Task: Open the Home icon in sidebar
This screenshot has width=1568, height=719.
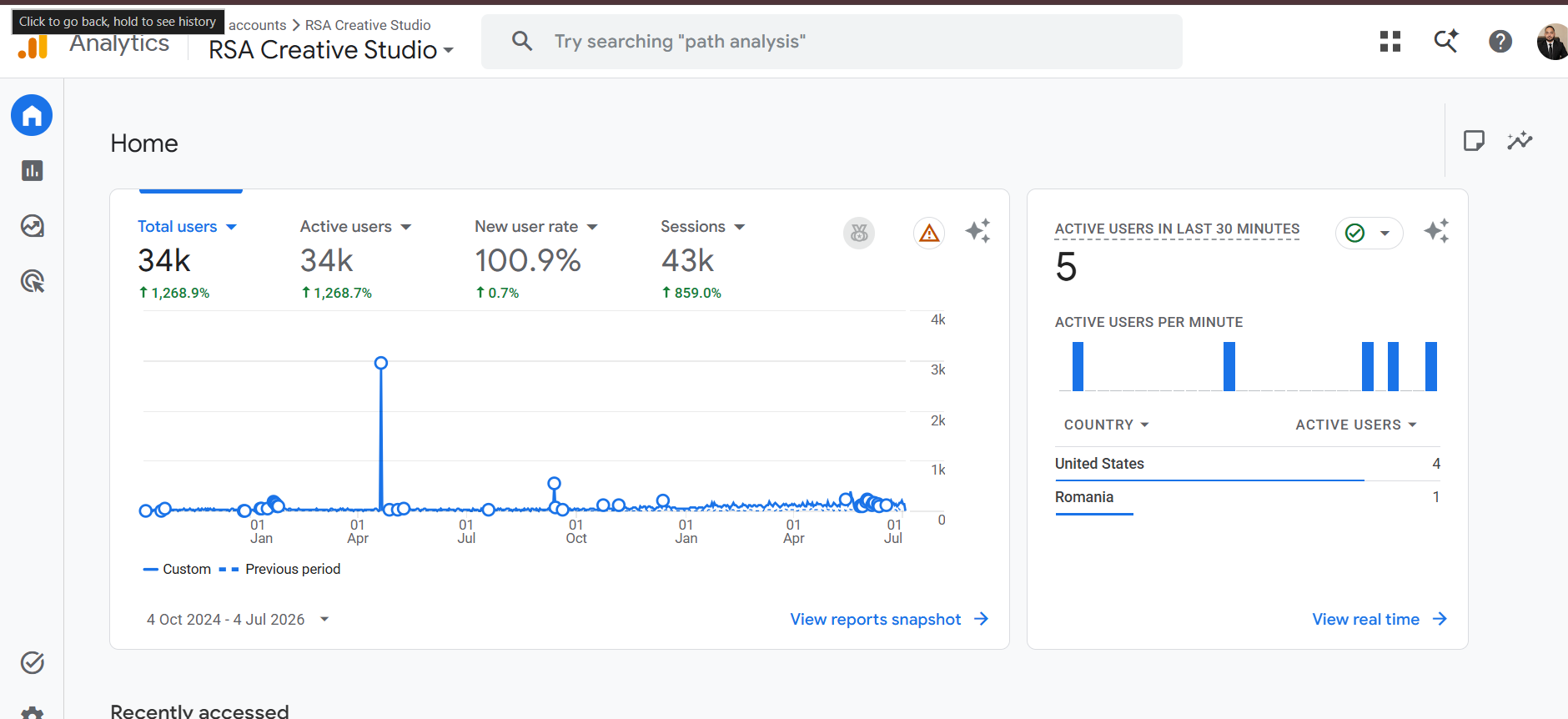Action: click(x=32, y=115)
